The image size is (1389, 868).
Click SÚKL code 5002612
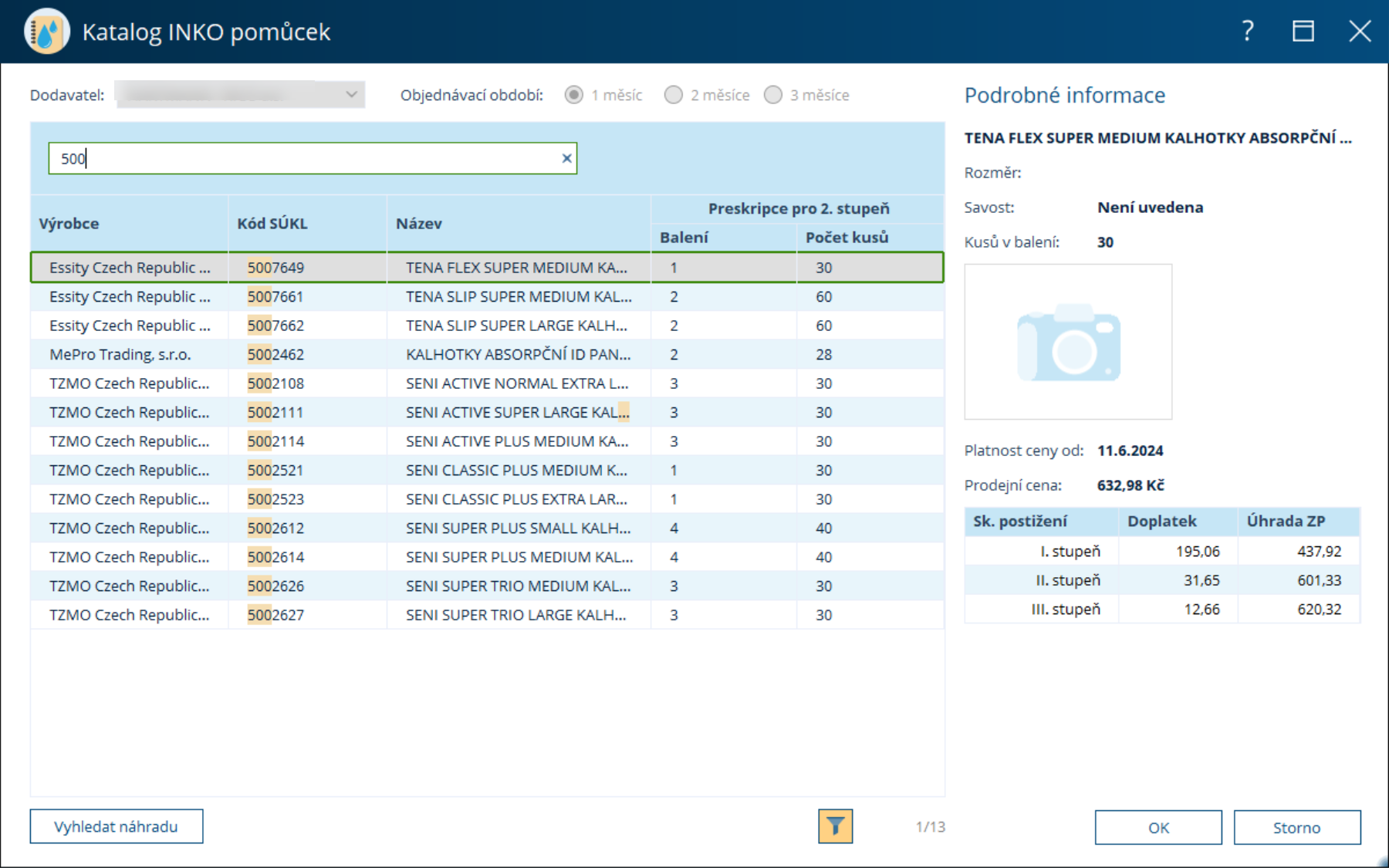(275, 529)
